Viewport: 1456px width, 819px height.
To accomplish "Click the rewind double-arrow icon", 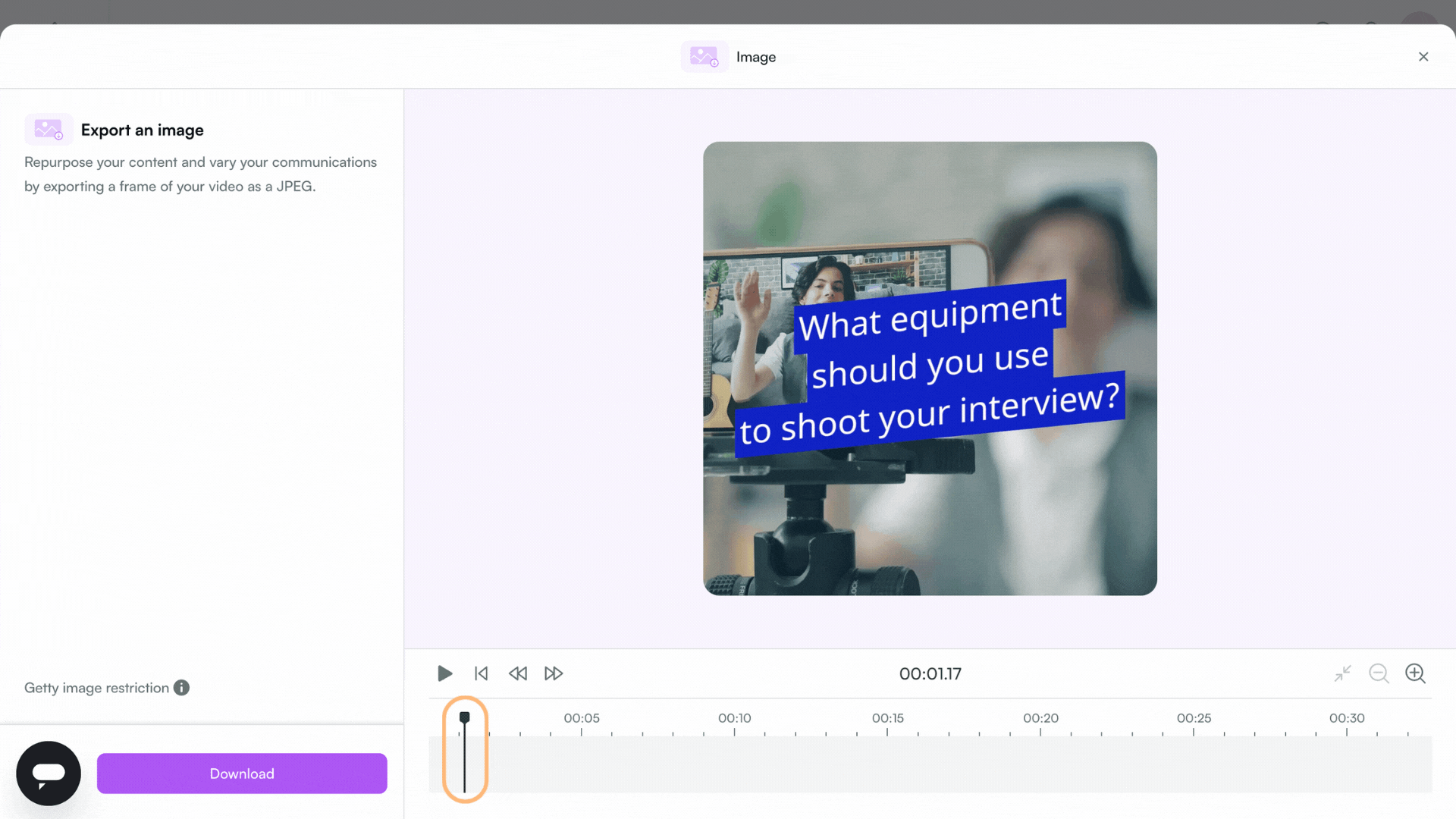I will pos(517,673).
